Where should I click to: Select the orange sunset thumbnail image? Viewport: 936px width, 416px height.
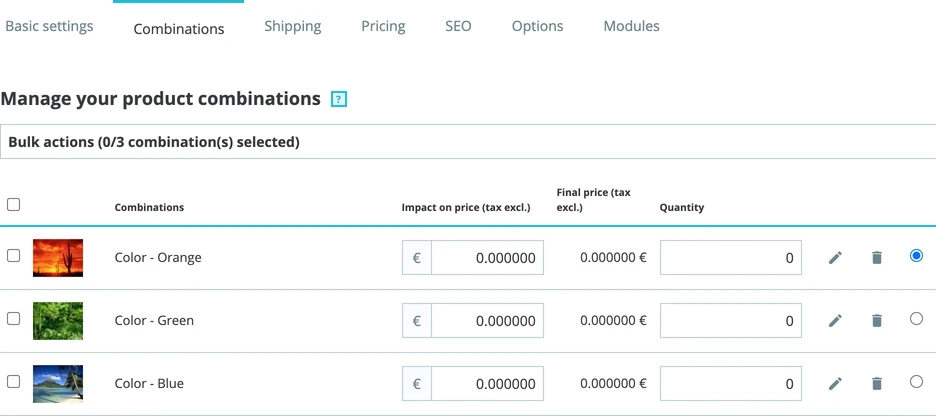point(58,258)
